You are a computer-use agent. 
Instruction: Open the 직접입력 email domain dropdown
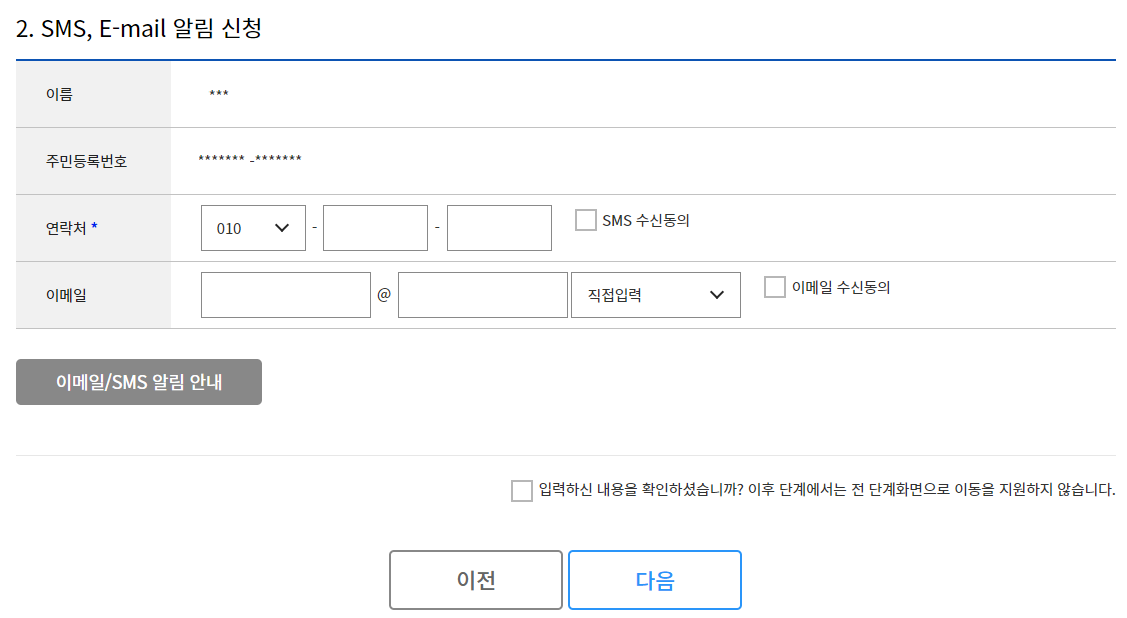pyautogui.click(x=655, y=294)
